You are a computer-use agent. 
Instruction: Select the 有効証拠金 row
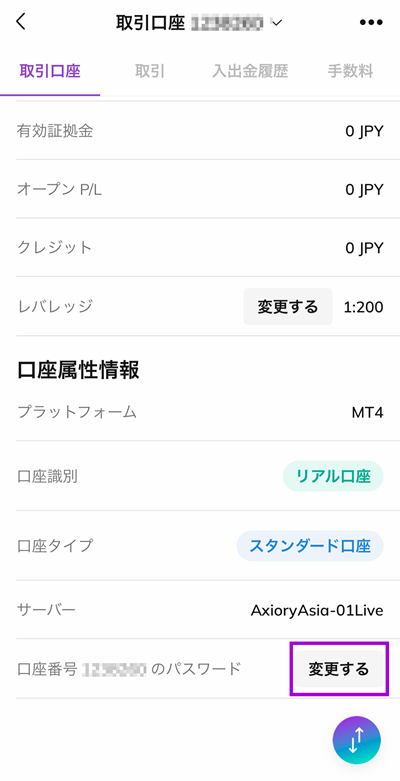200,131
